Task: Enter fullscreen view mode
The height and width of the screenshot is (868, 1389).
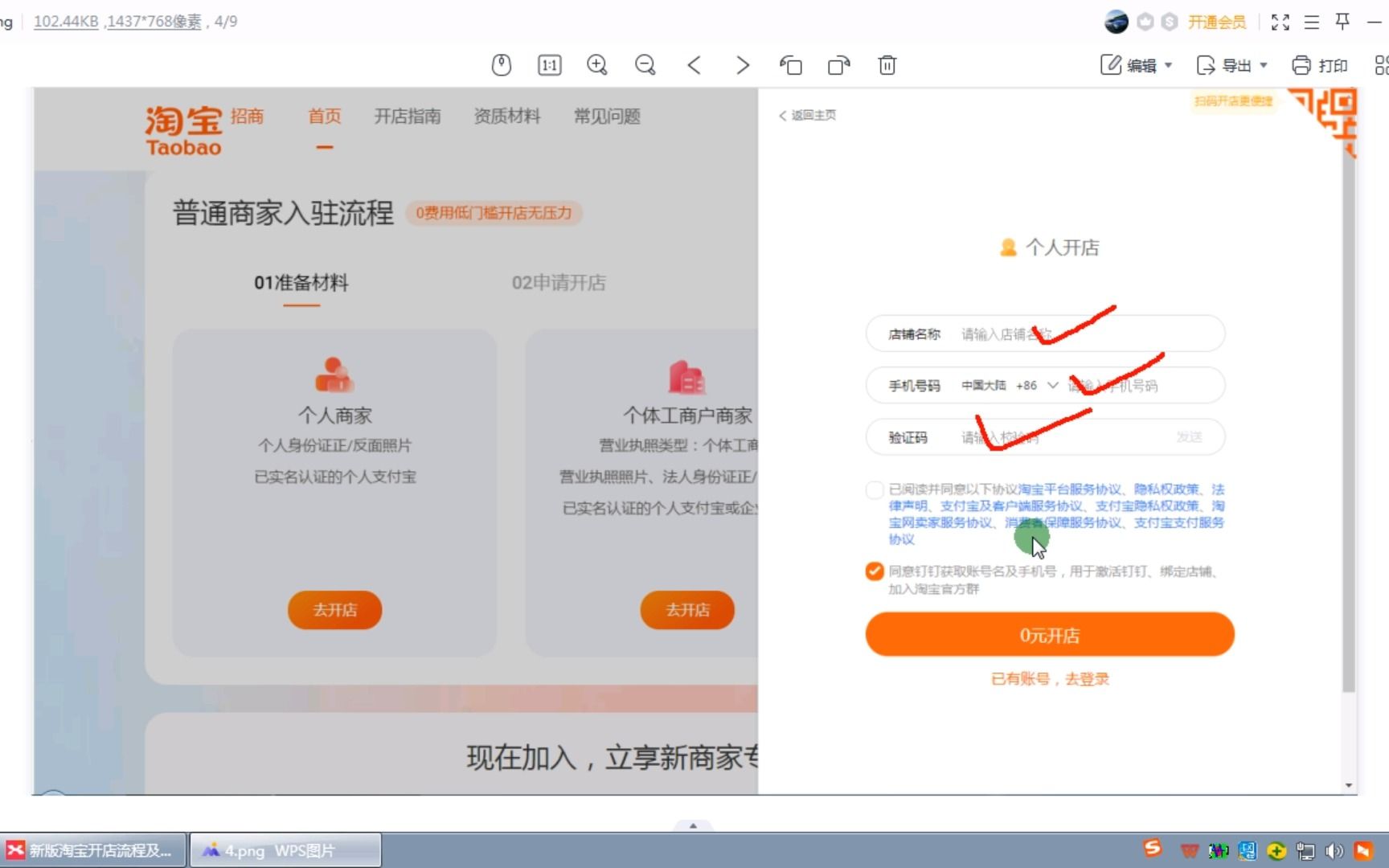Action: point(1280,22)
